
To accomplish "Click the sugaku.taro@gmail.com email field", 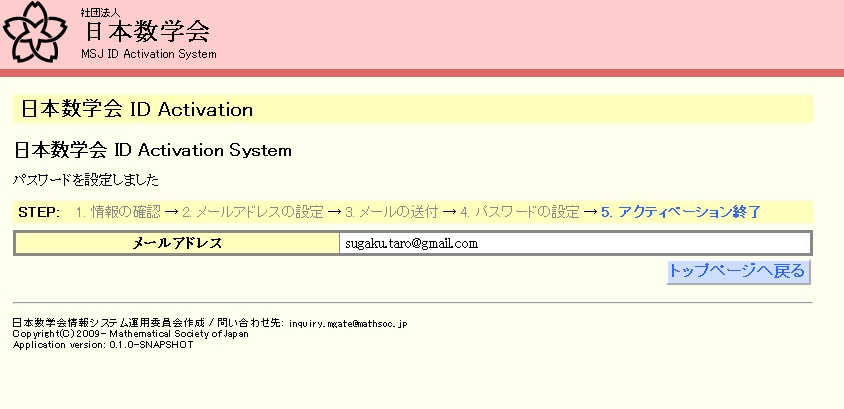I will (x=574, y=243).
